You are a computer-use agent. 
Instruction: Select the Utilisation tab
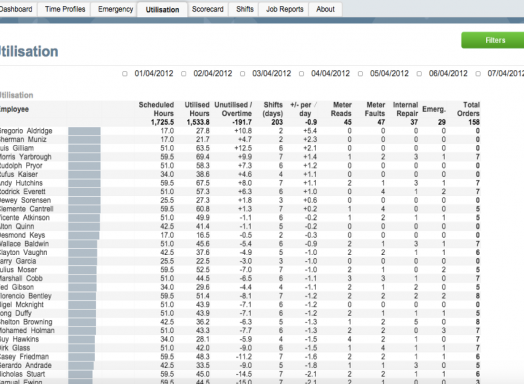coord(162,10)
